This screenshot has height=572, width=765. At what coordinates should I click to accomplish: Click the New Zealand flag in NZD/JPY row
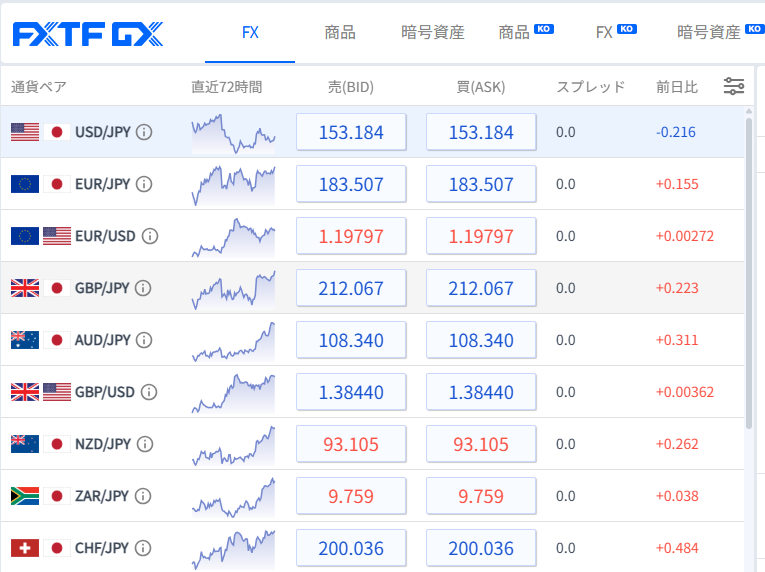tap(25, 444)
